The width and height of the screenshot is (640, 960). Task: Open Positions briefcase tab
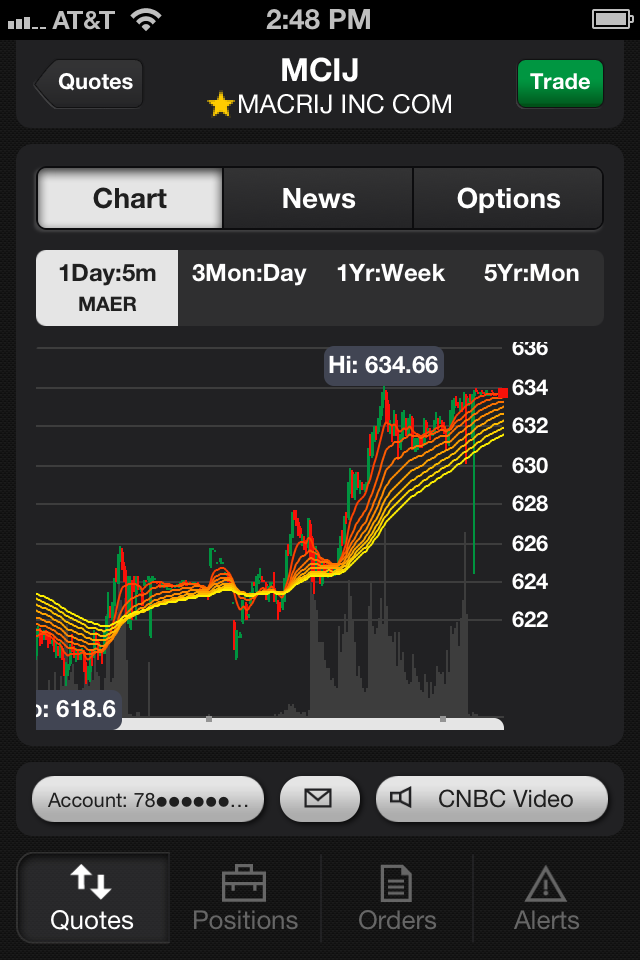[x=245, y=898]
